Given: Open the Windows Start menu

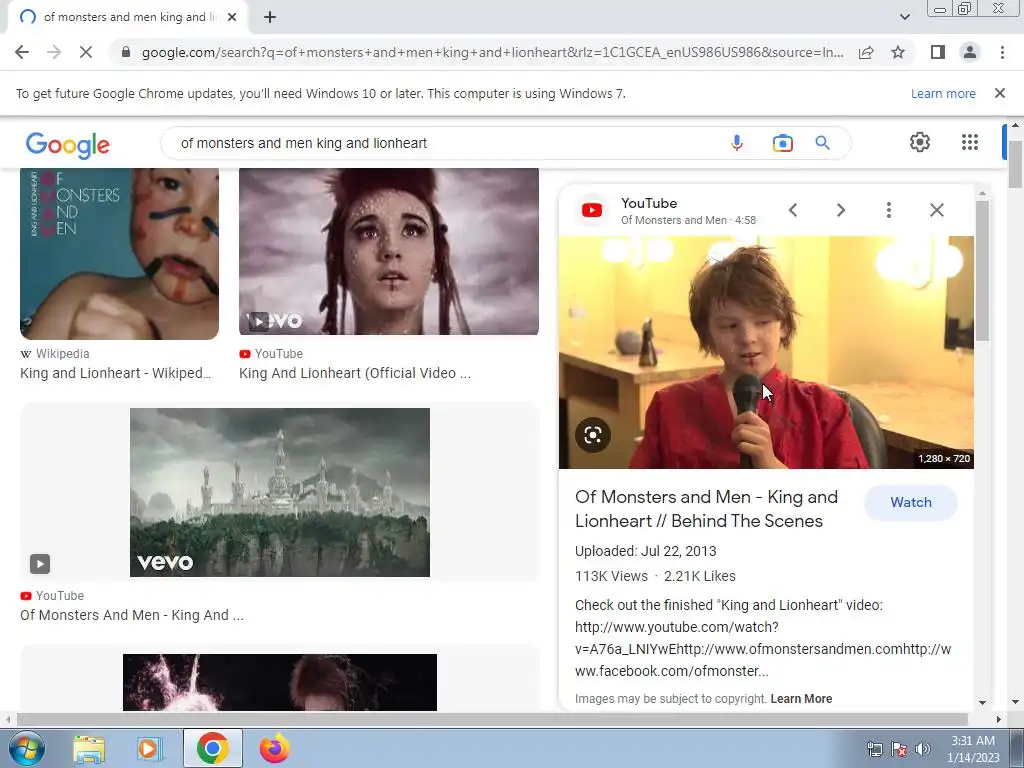Looking at the screenshot, I should [27, 748].
